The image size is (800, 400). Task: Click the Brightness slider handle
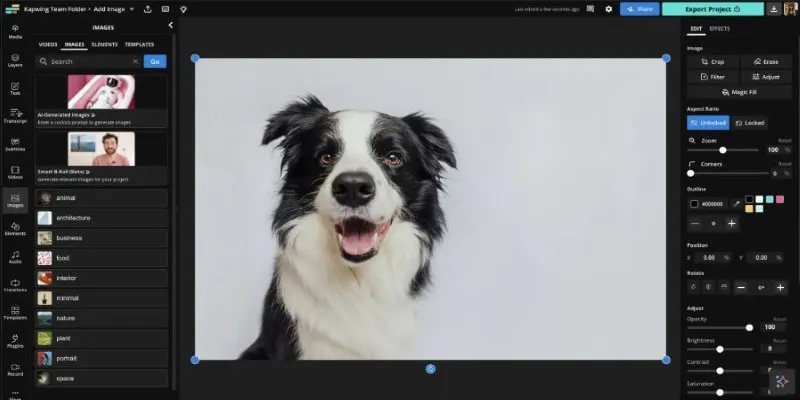click(x=720, y=349)
